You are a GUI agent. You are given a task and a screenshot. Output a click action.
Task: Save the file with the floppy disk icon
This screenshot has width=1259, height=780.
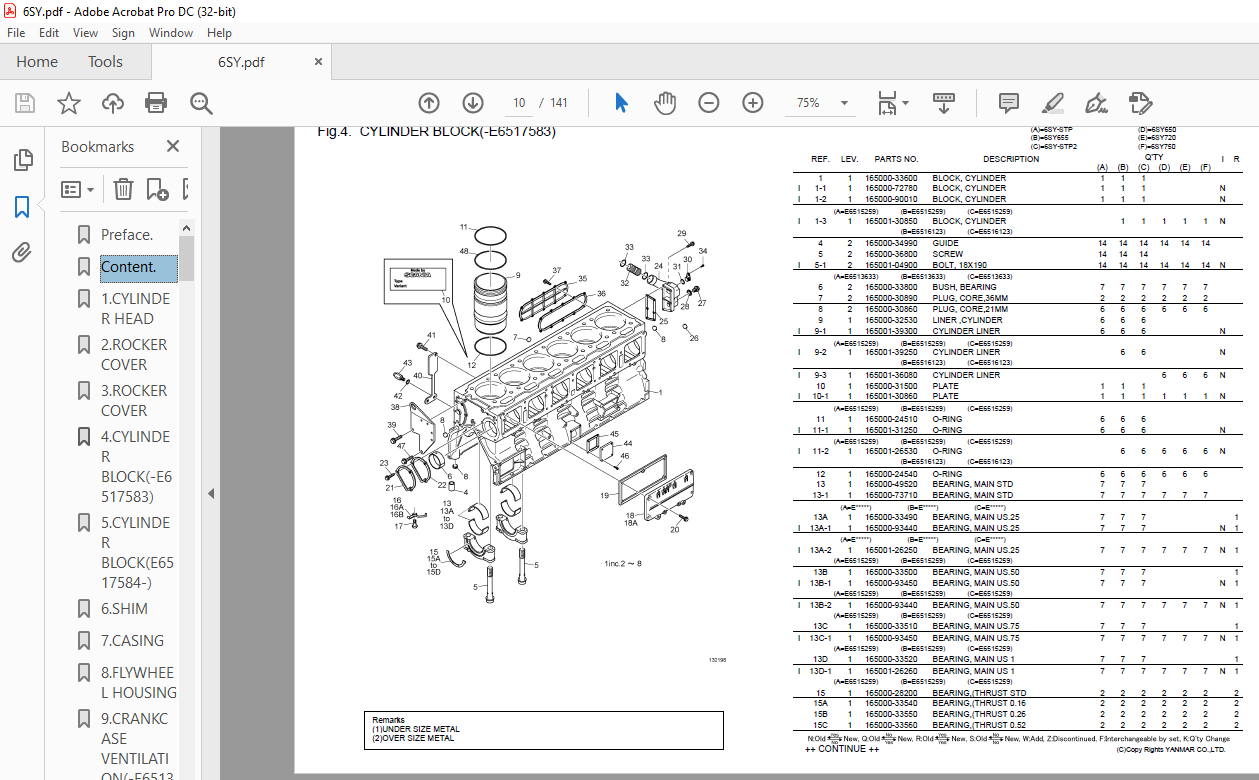click(25, 103)
